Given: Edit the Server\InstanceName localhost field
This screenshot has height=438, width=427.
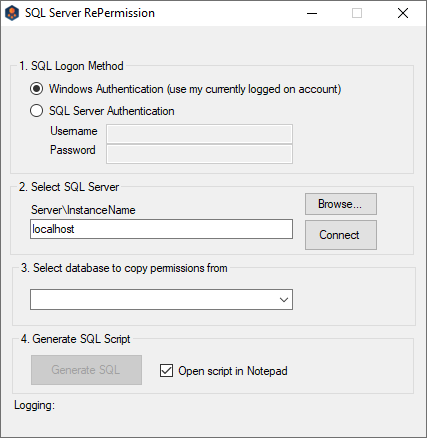Looking at the screenshot, I should (161, 229).
